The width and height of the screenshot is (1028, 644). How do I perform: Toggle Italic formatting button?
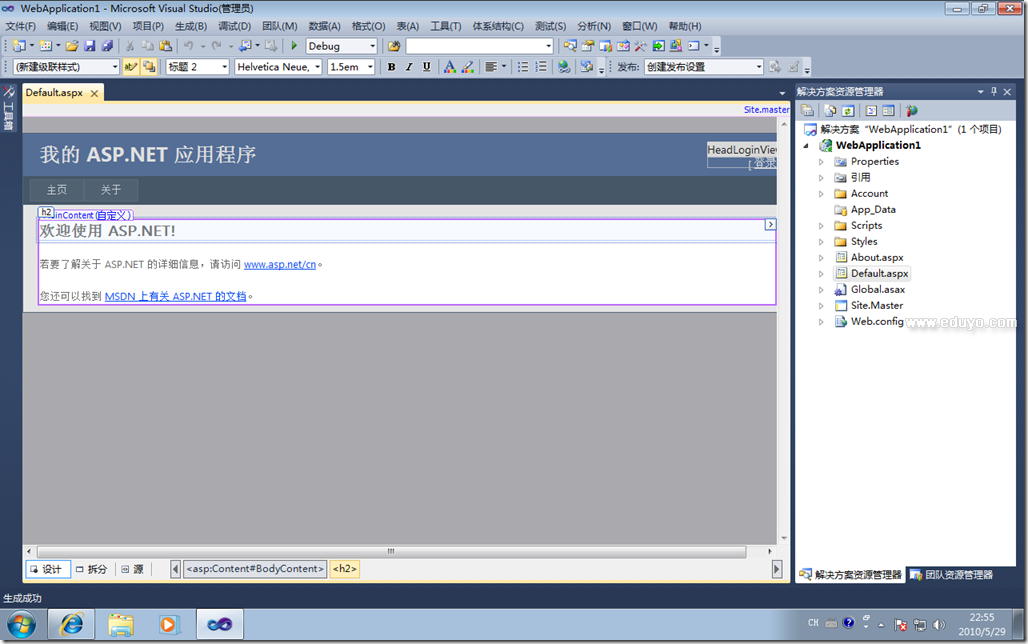(409, 67)
